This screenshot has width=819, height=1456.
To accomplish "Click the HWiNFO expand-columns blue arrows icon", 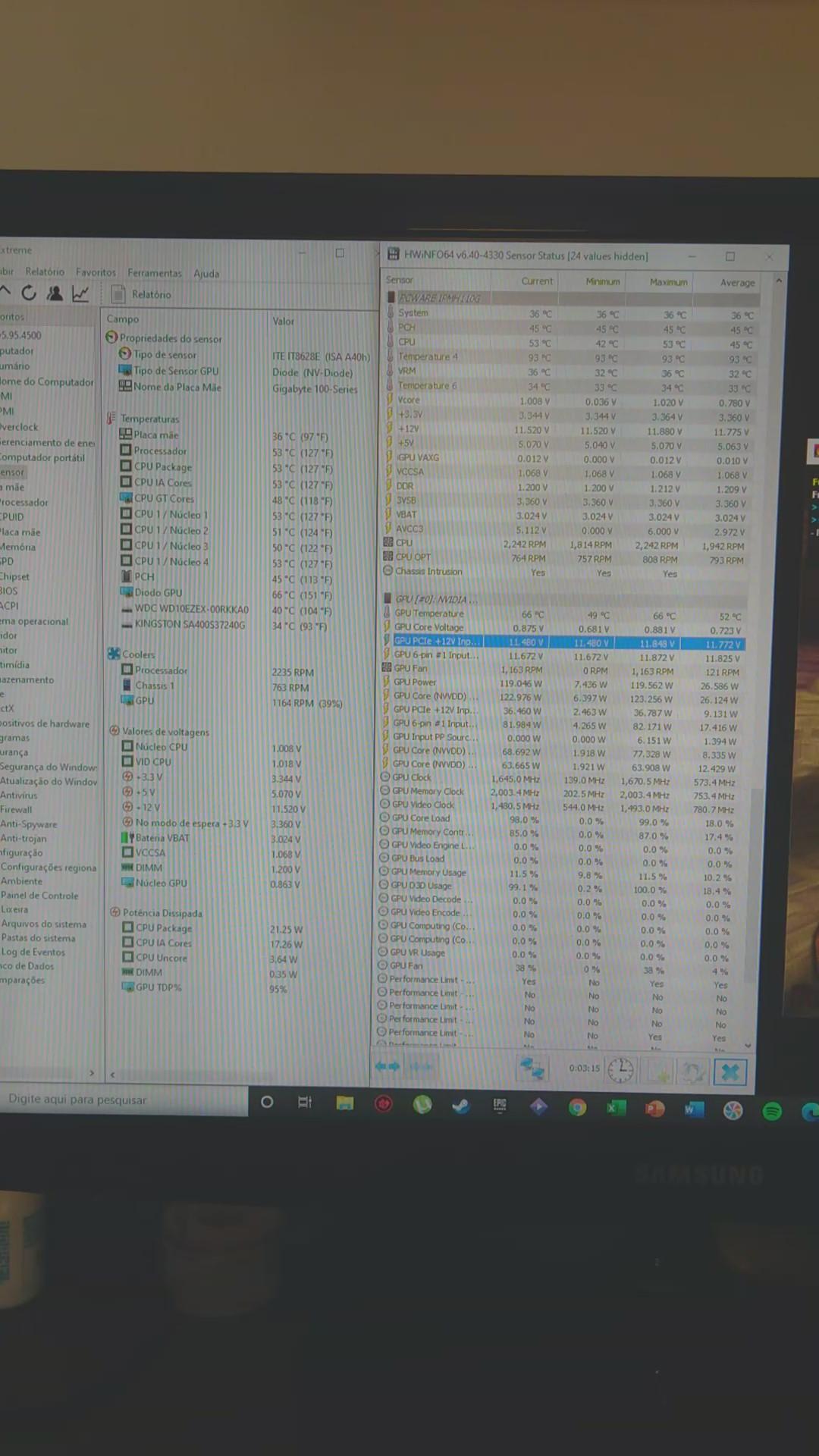I will tap(388, 1066).
